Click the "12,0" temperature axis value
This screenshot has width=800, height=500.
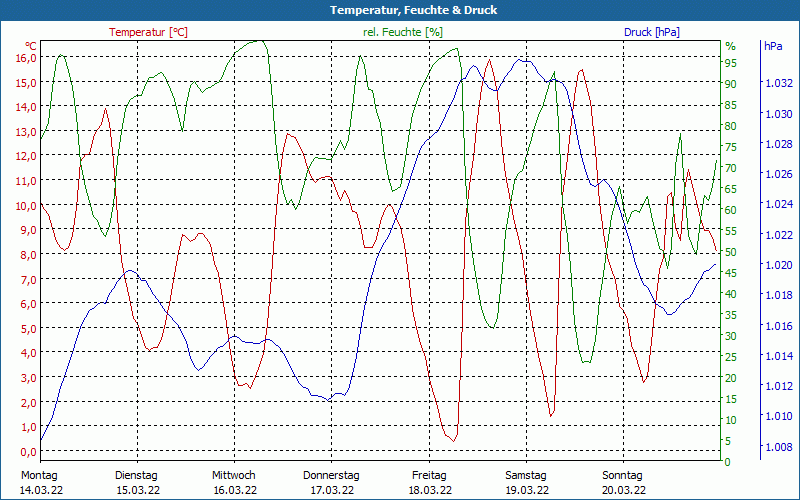click(26, 156)
